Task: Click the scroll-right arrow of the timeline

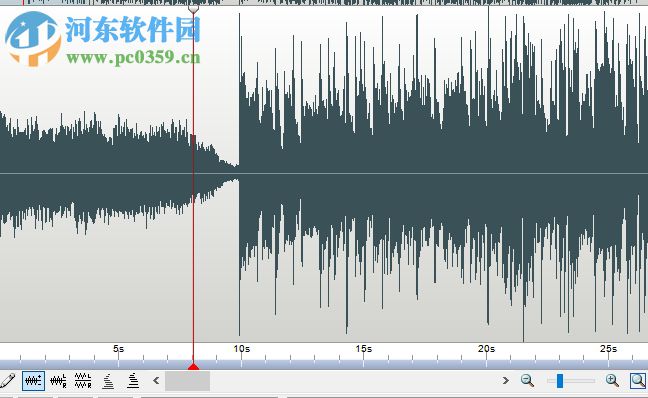Action: tap(505, 381)
